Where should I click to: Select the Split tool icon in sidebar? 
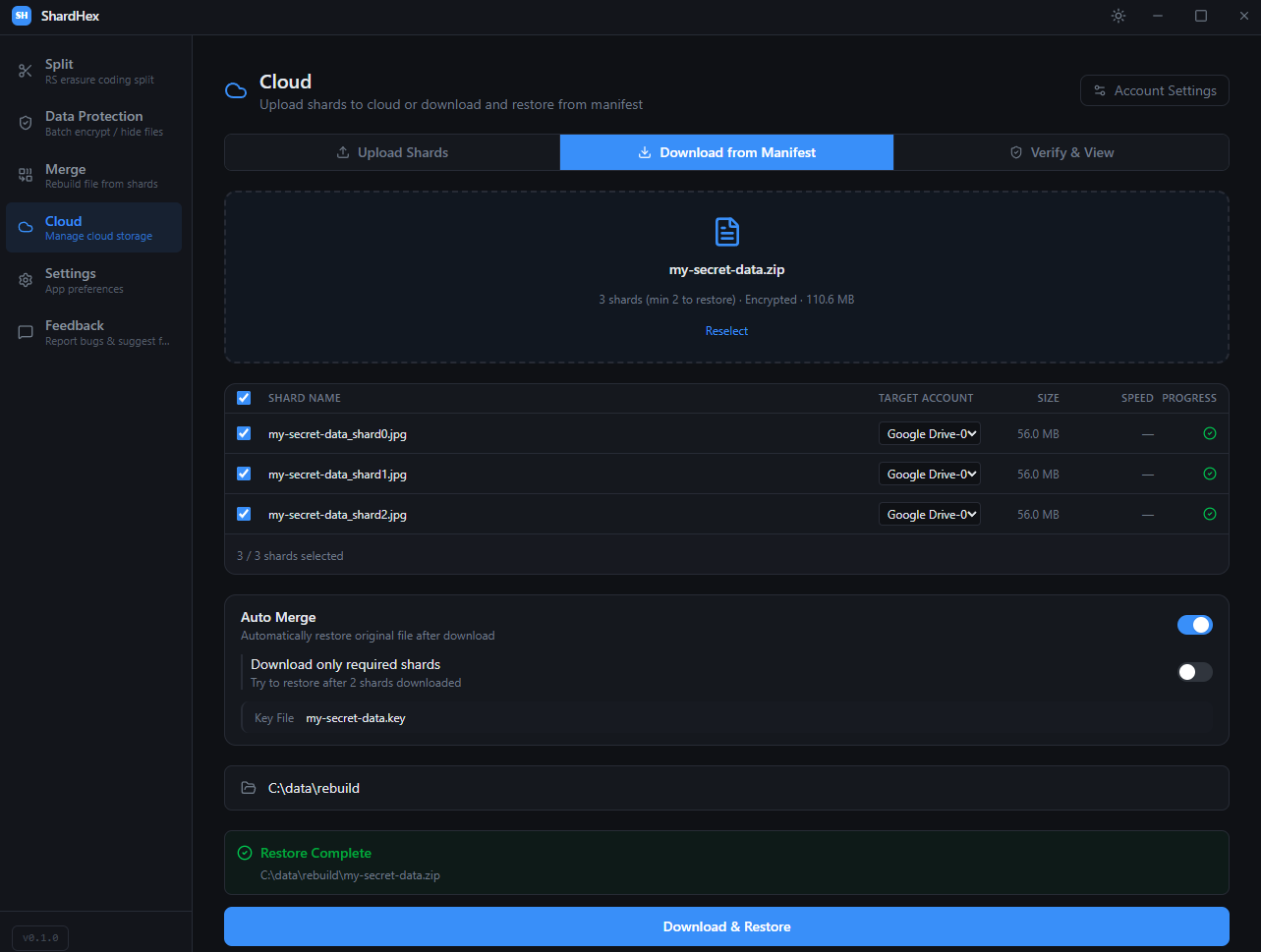point(25,70)
